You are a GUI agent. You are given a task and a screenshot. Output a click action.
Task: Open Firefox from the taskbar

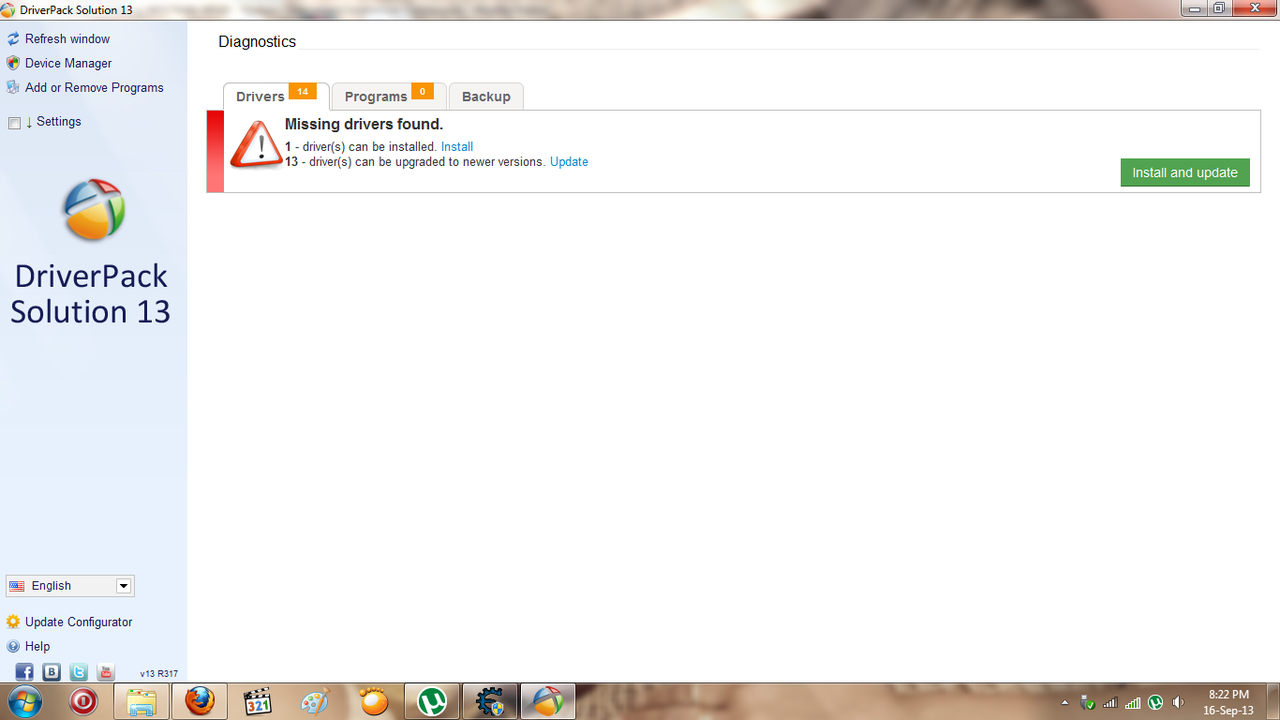coord(200,702)
